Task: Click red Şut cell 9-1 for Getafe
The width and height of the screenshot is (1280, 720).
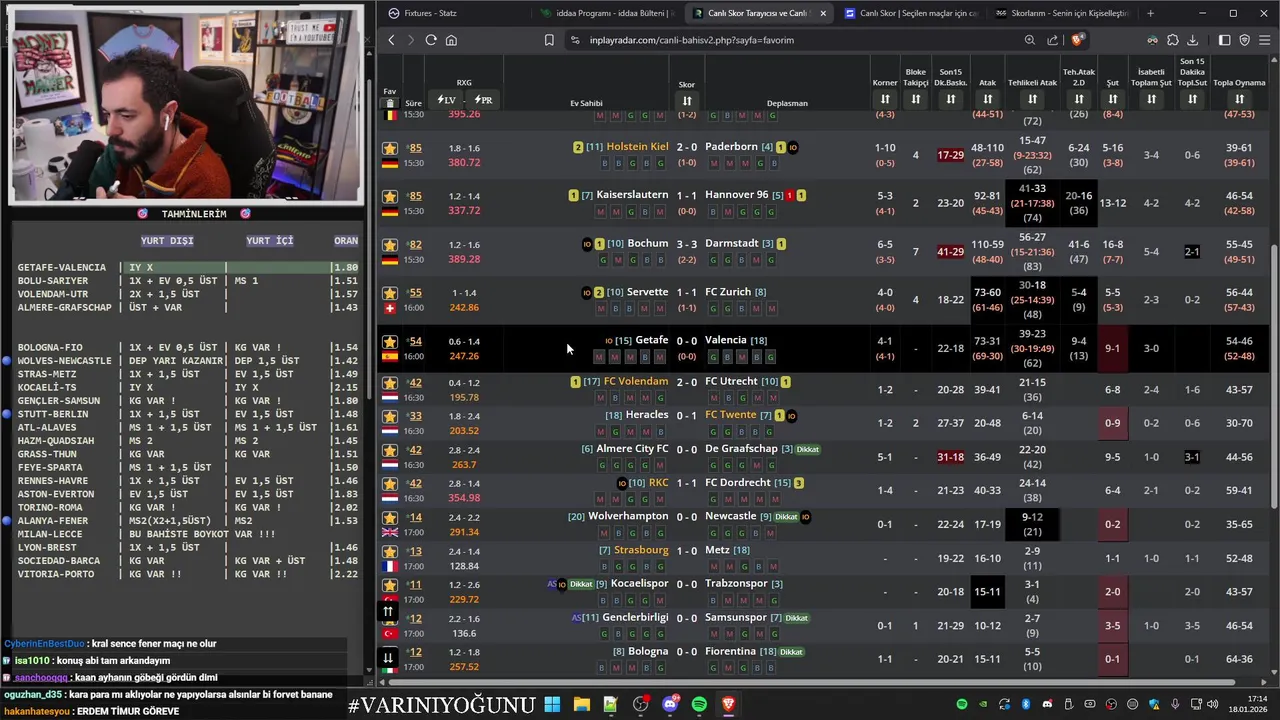Action: point(1112,348)
